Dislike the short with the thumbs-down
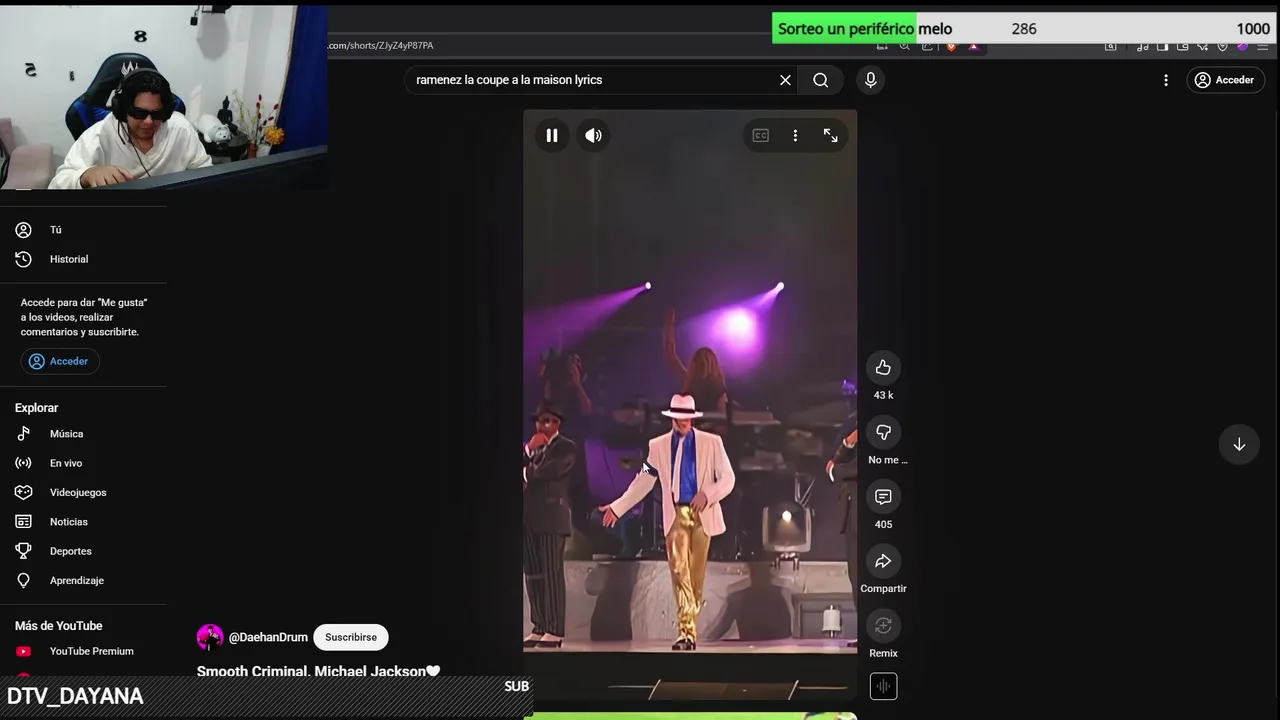1280x720 pixels. pyautogui.click(x=883, y=432)
